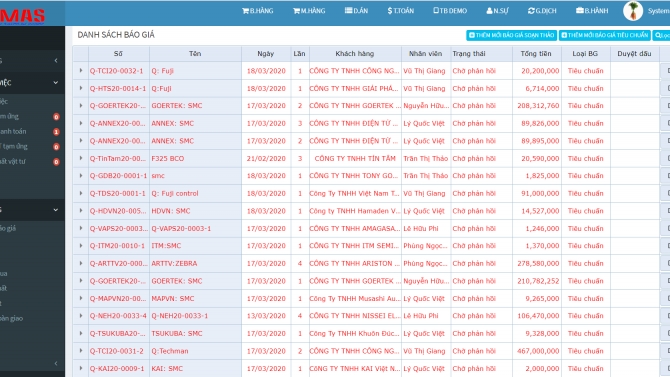This screenshot has height=377, width=670.
Task: Expand row Q-KAI20-0009-1
Action: pos(81,368)
